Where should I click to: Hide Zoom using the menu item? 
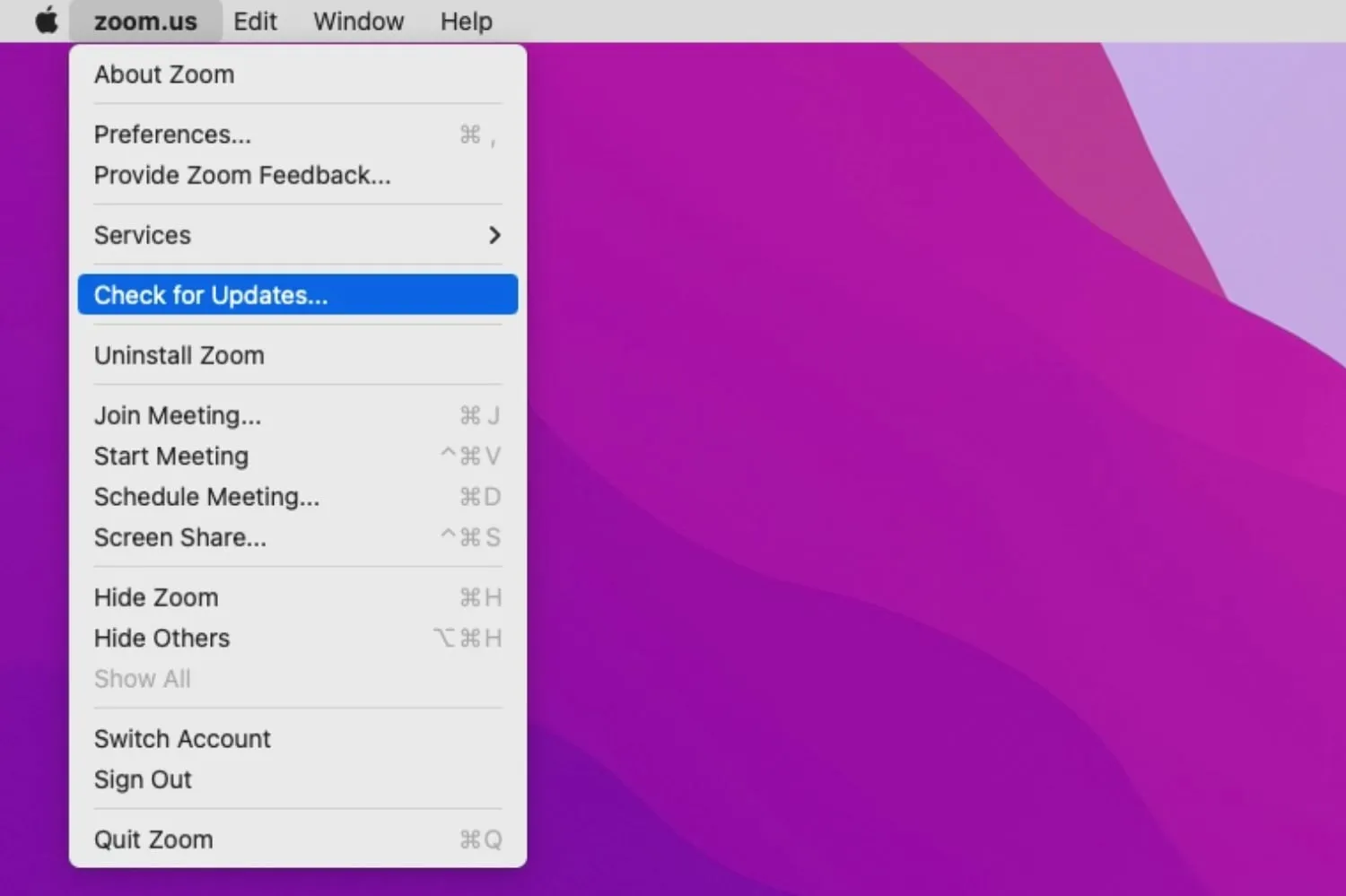tap(156, 597)
